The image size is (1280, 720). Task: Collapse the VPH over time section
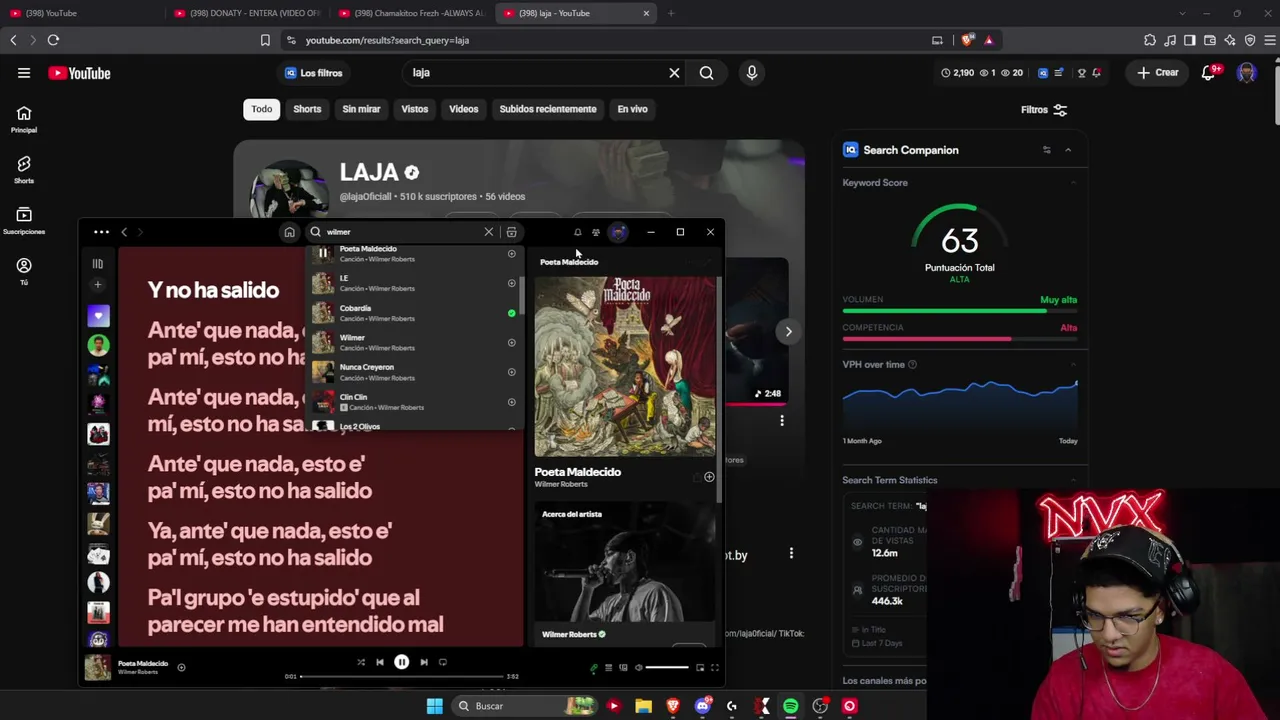coord(1073,365)
